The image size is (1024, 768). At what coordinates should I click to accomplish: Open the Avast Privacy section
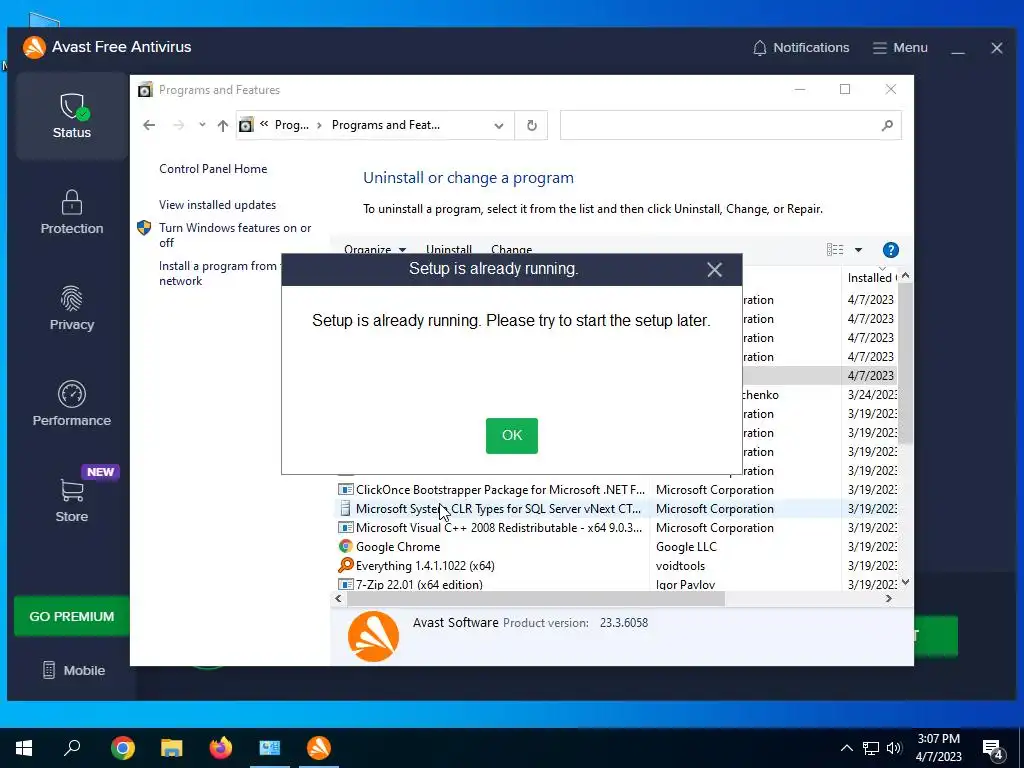point(72,308)
